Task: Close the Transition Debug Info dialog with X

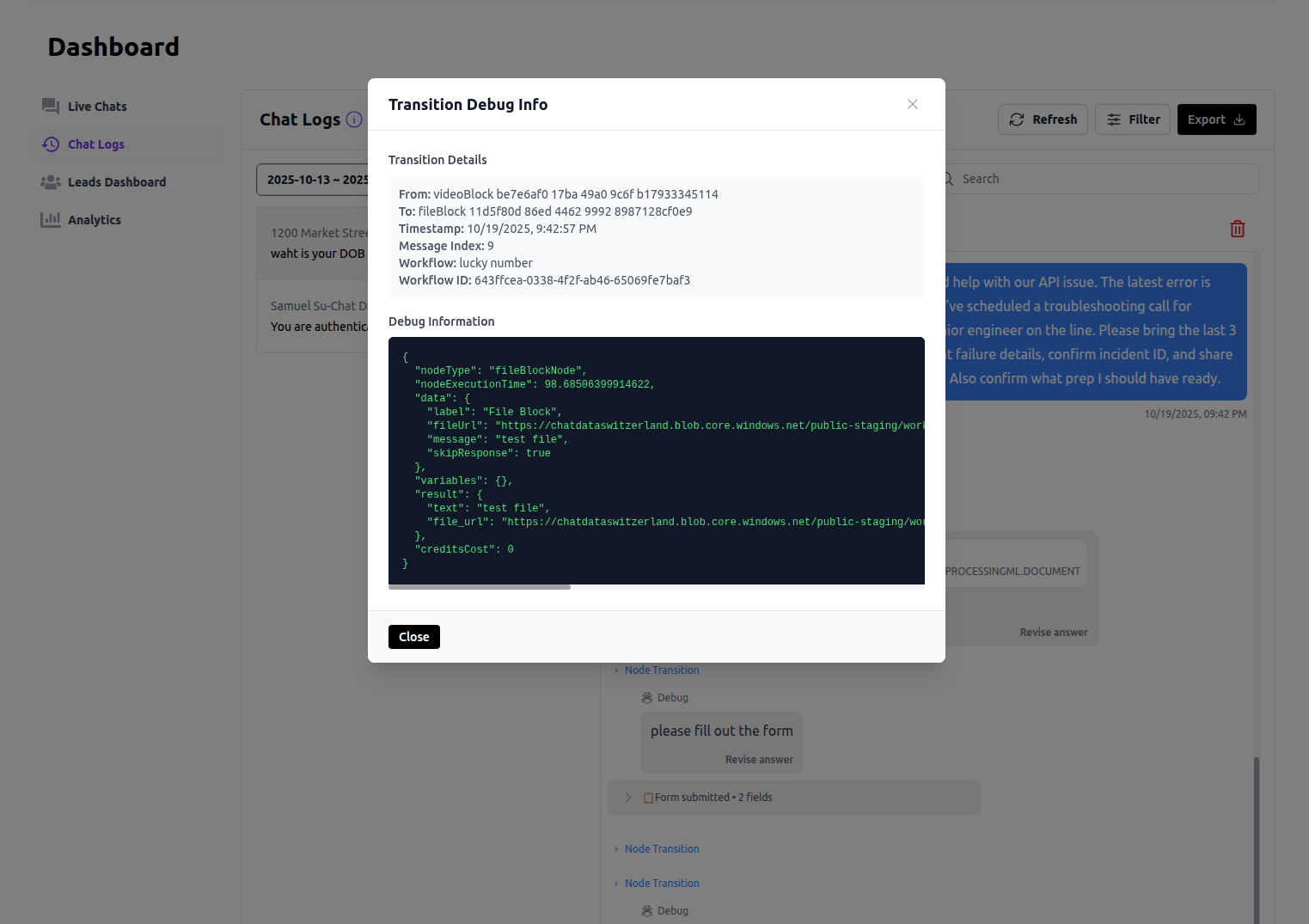Action: click(x=913, y=104)
